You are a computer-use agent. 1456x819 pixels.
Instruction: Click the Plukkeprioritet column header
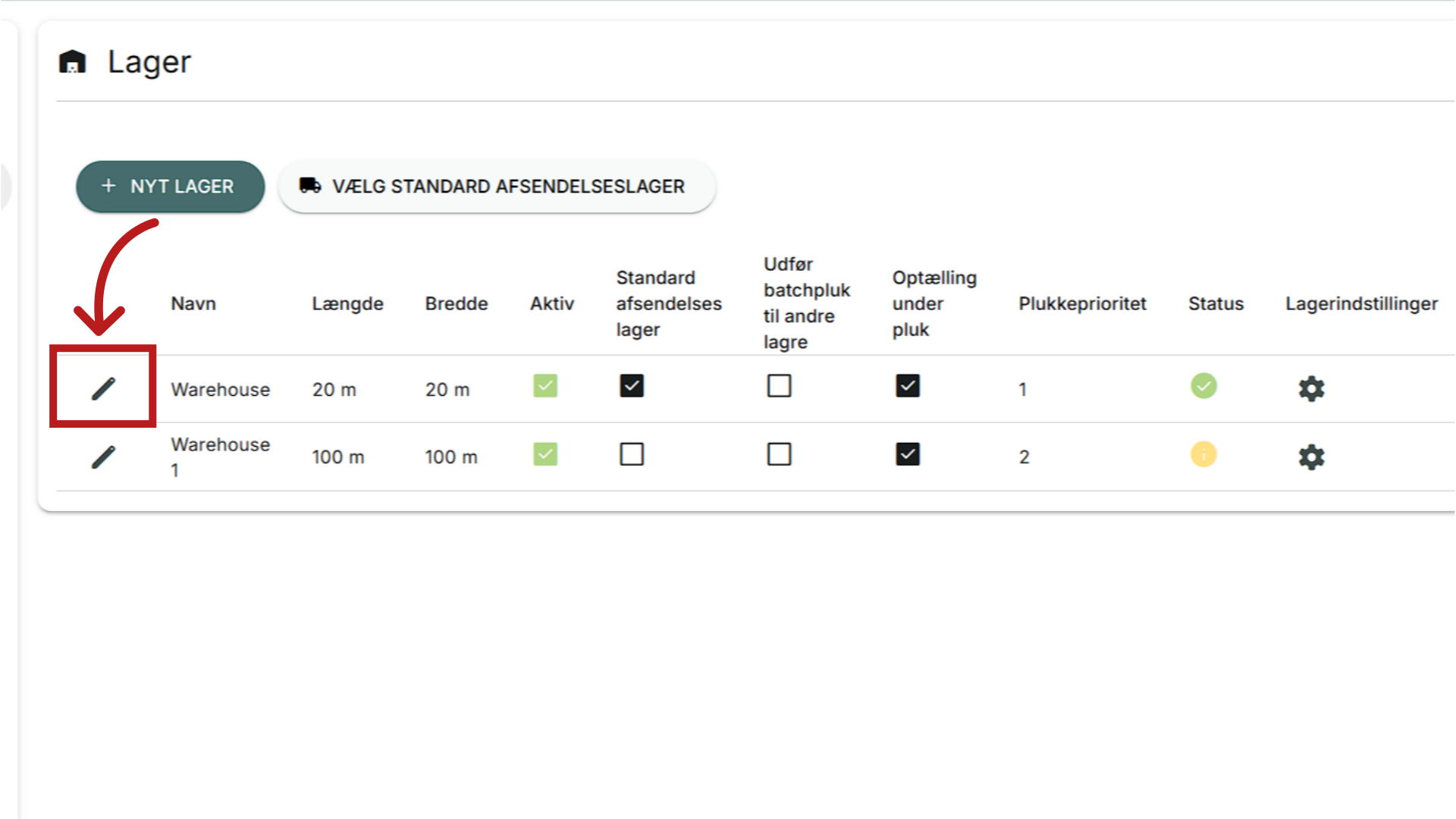pos(1082,303)
